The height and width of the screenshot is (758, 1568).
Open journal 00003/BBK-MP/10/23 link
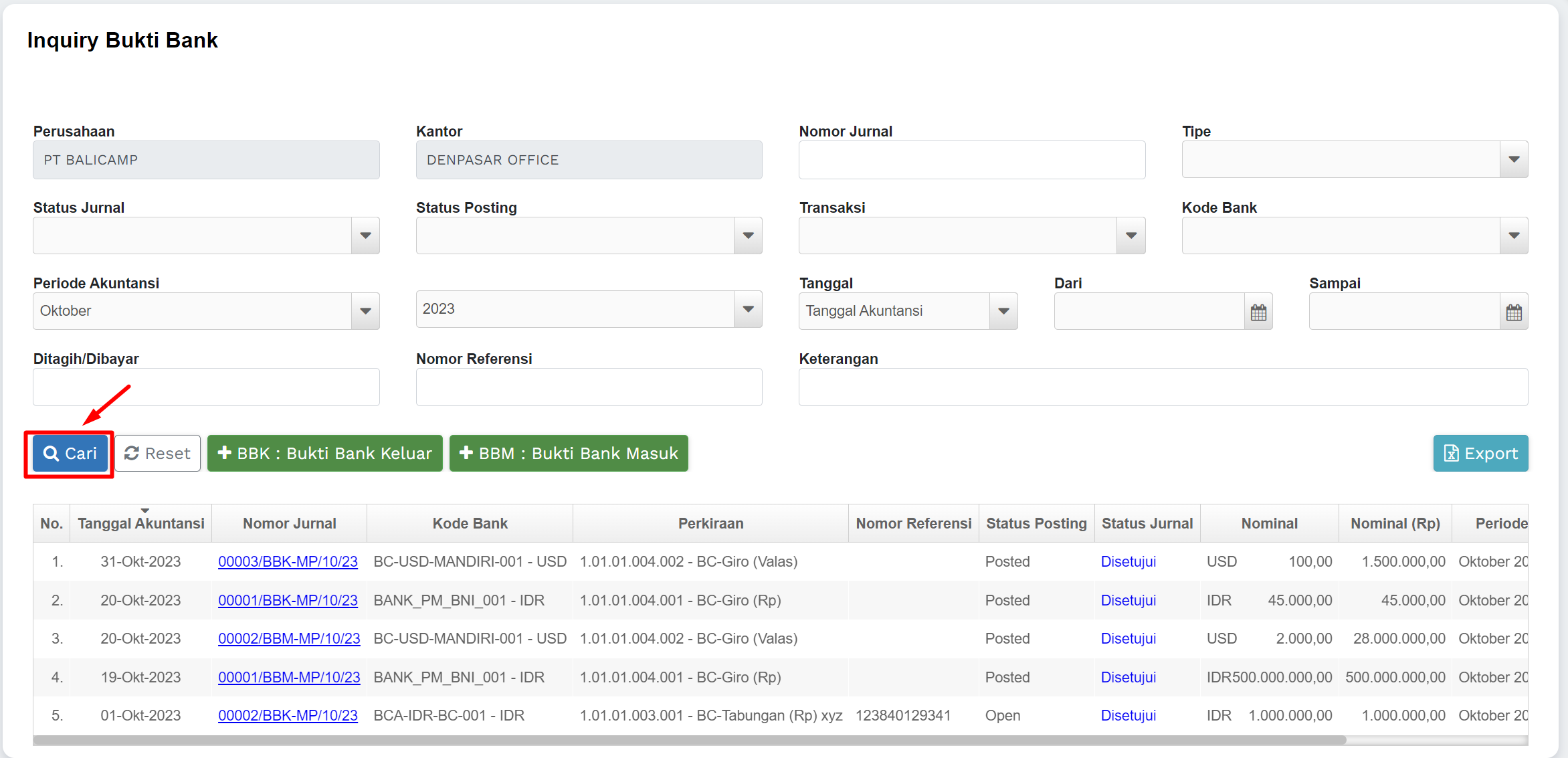[x=288, y=562]
